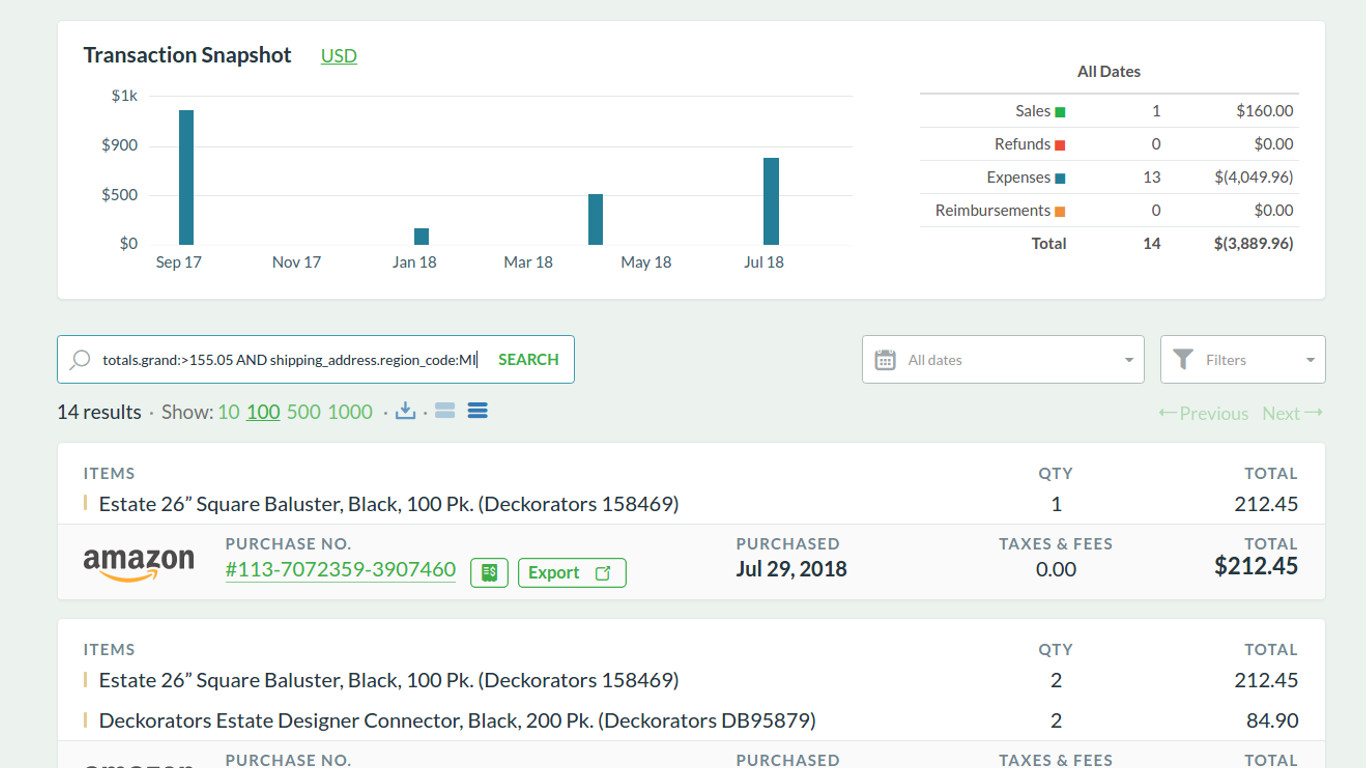
Task: Click the green Sales legend swatch
Action: point(1058,110)
